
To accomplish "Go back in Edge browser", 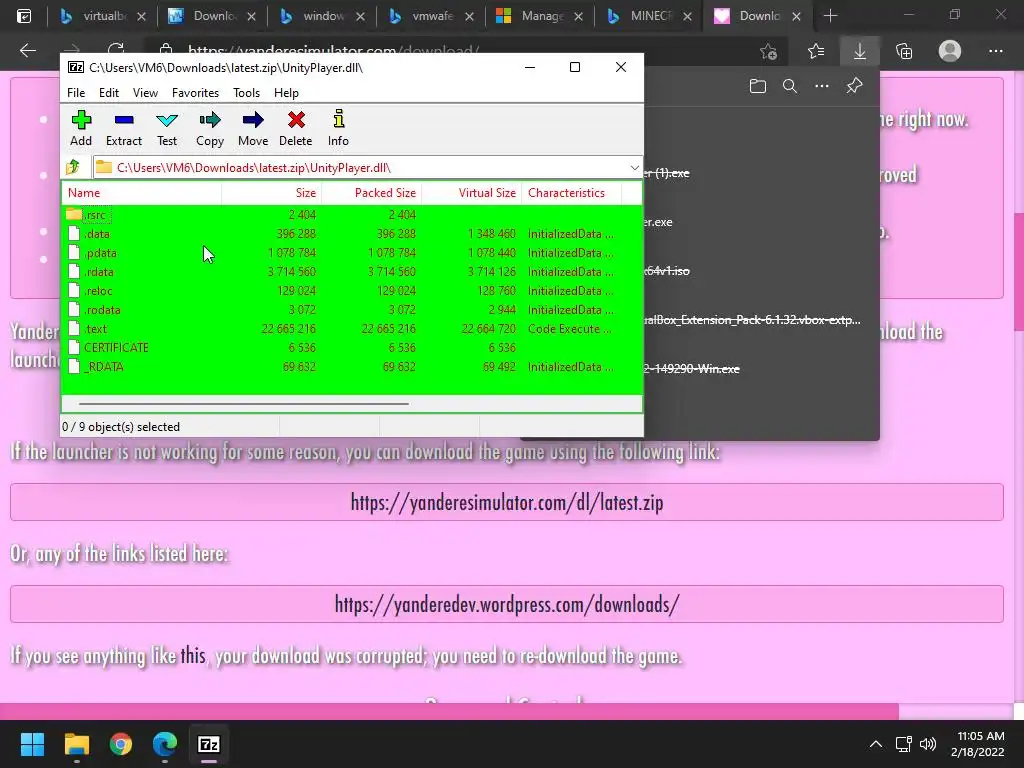I will tap(27, 50).
